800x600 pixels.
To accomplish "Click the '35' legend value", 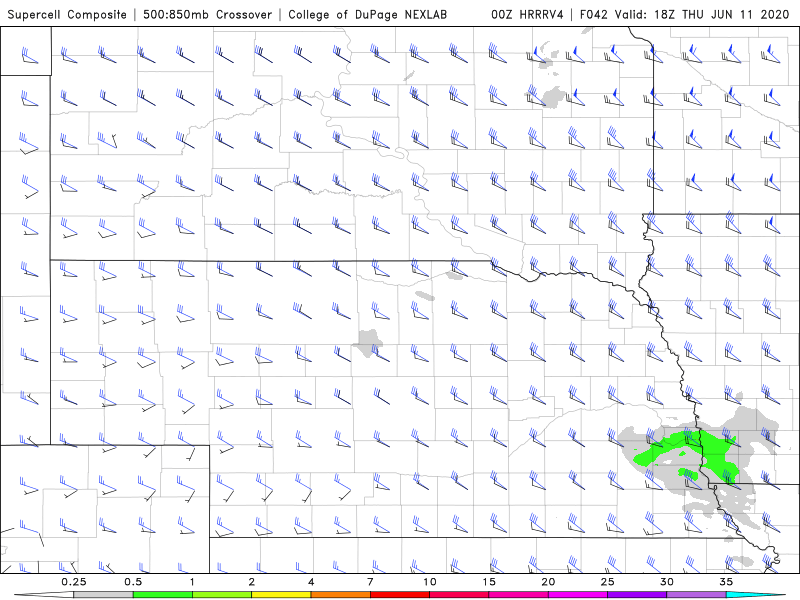I will tap(726, 582).
